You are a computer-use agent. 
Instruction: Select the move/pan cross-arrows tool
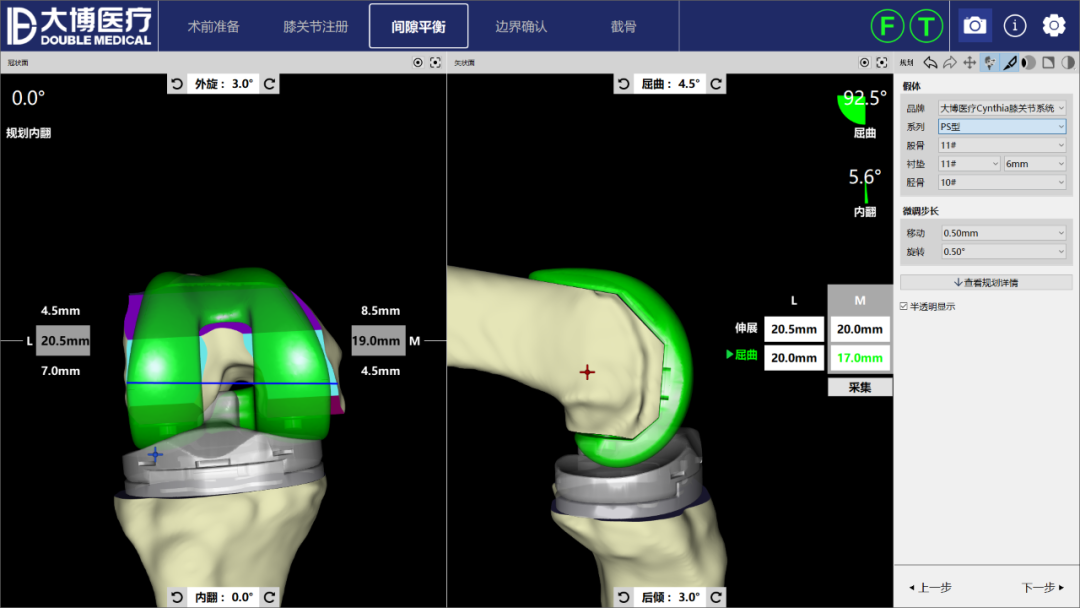point(969,63)
